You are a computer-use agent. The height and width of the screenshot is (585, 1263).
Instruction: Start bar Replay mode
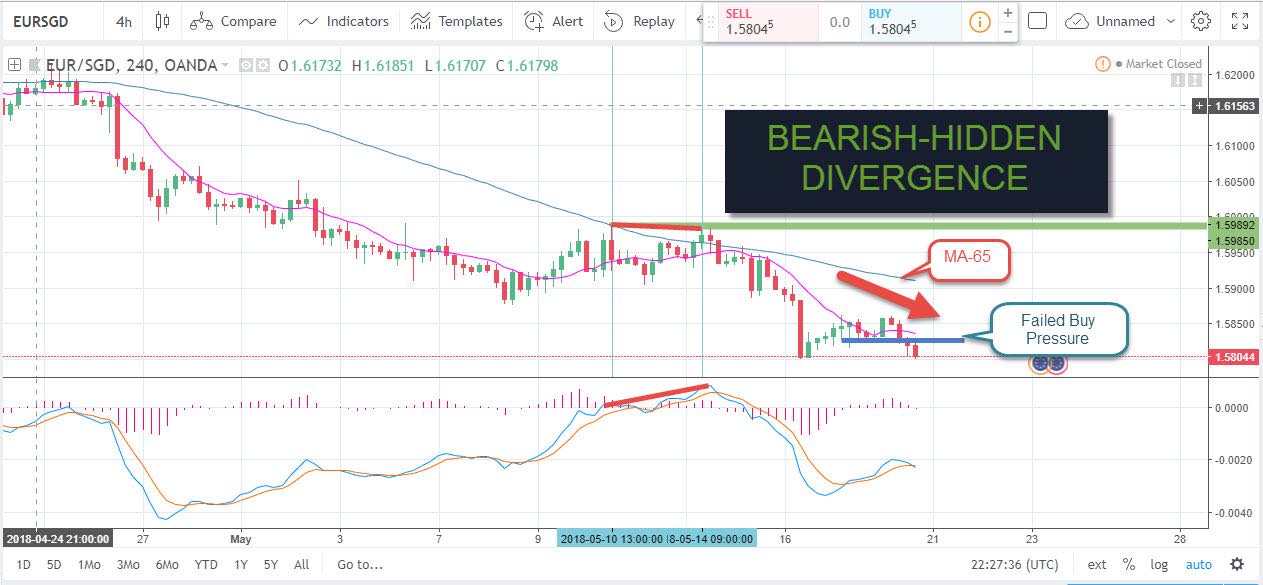pos(641,21)
